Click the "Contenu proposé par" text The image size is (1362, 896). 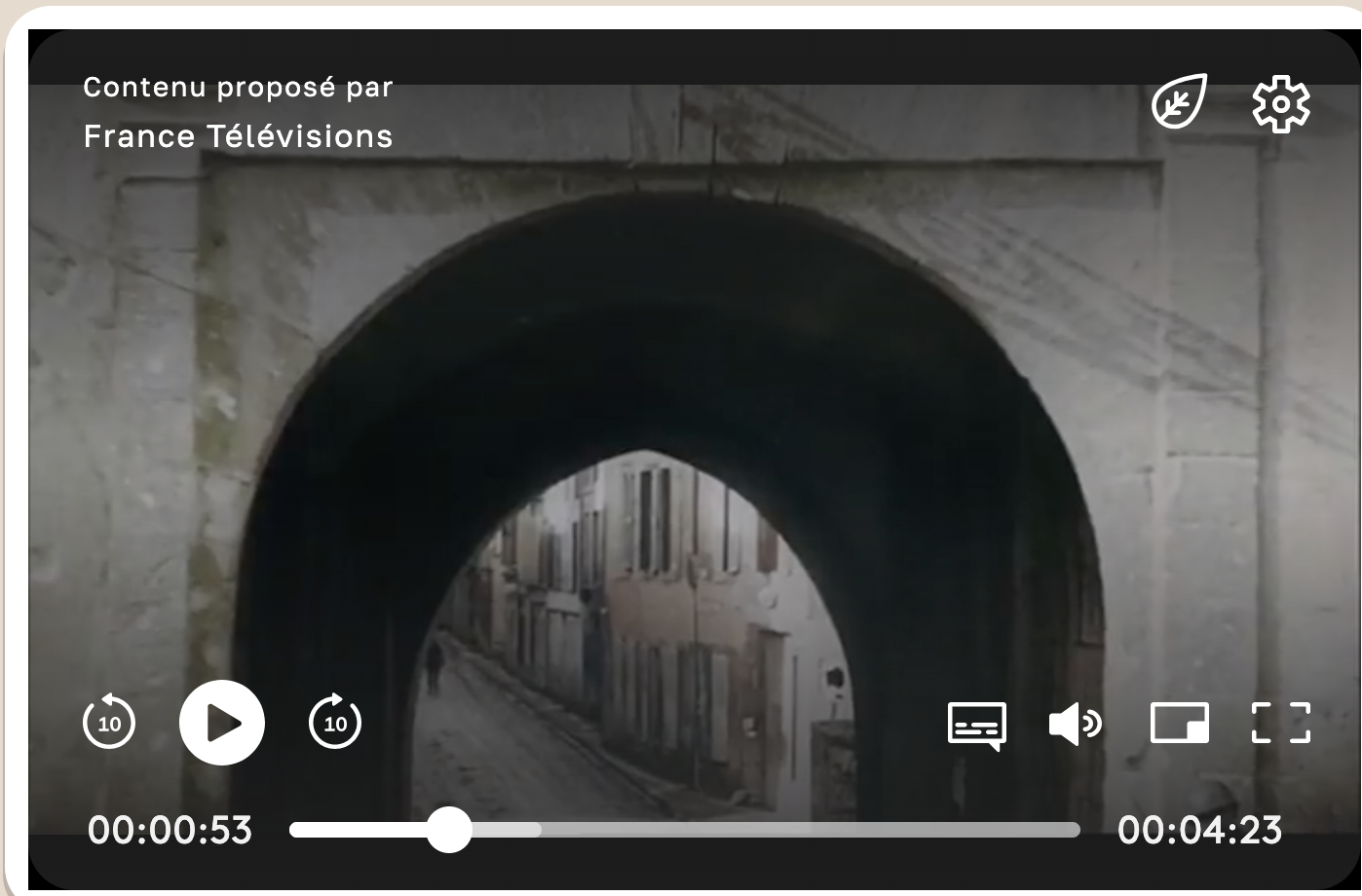point(238,88)
